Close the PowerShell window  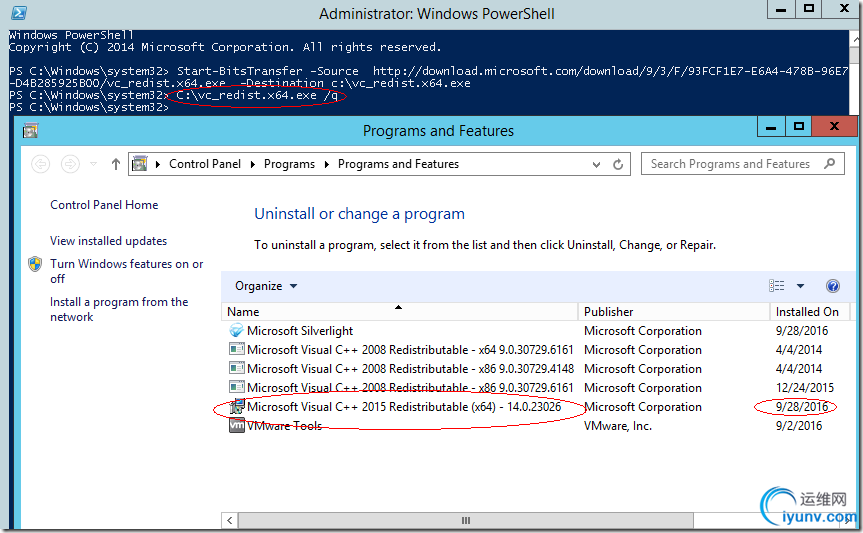click(x=844, y=8)
